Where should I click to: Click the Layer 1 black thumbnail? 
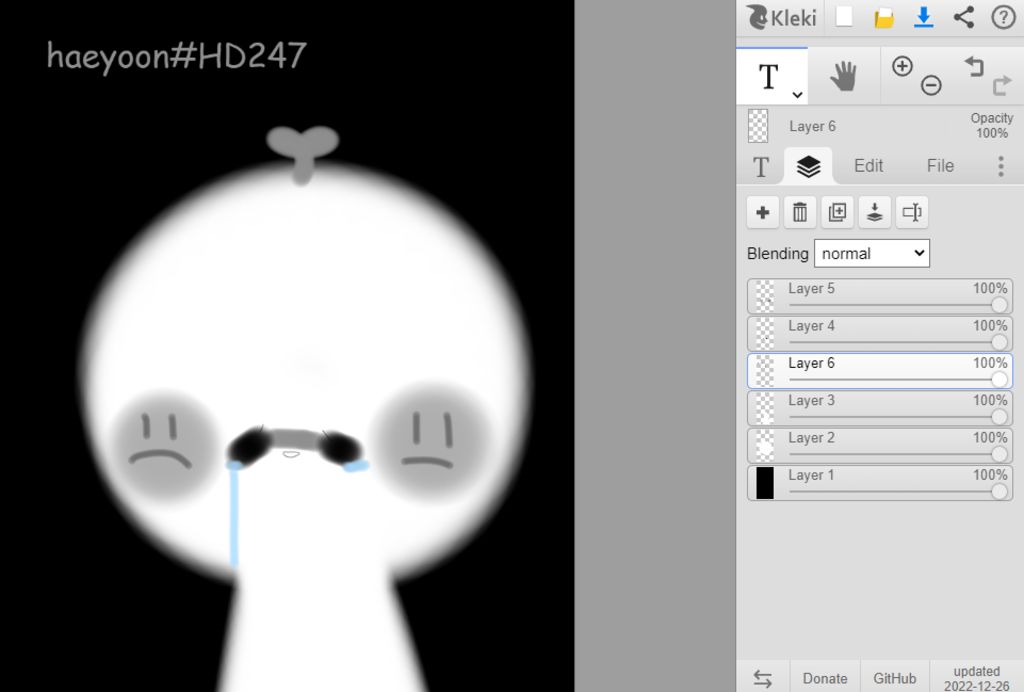[765, 483]
